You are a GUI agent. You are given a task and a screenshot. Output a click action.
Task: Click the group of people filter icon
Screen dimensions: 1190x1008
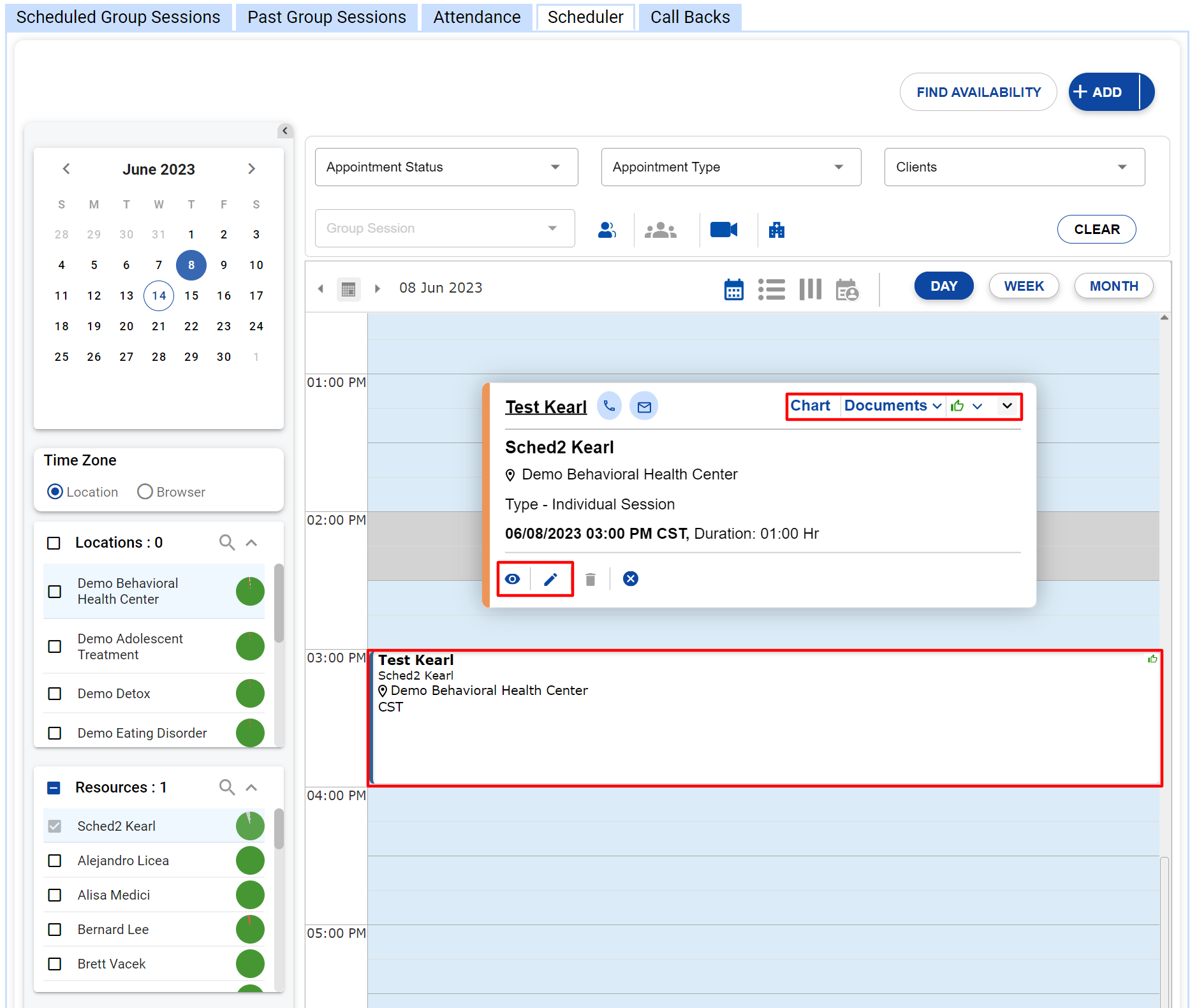click(x=660, y=230)
